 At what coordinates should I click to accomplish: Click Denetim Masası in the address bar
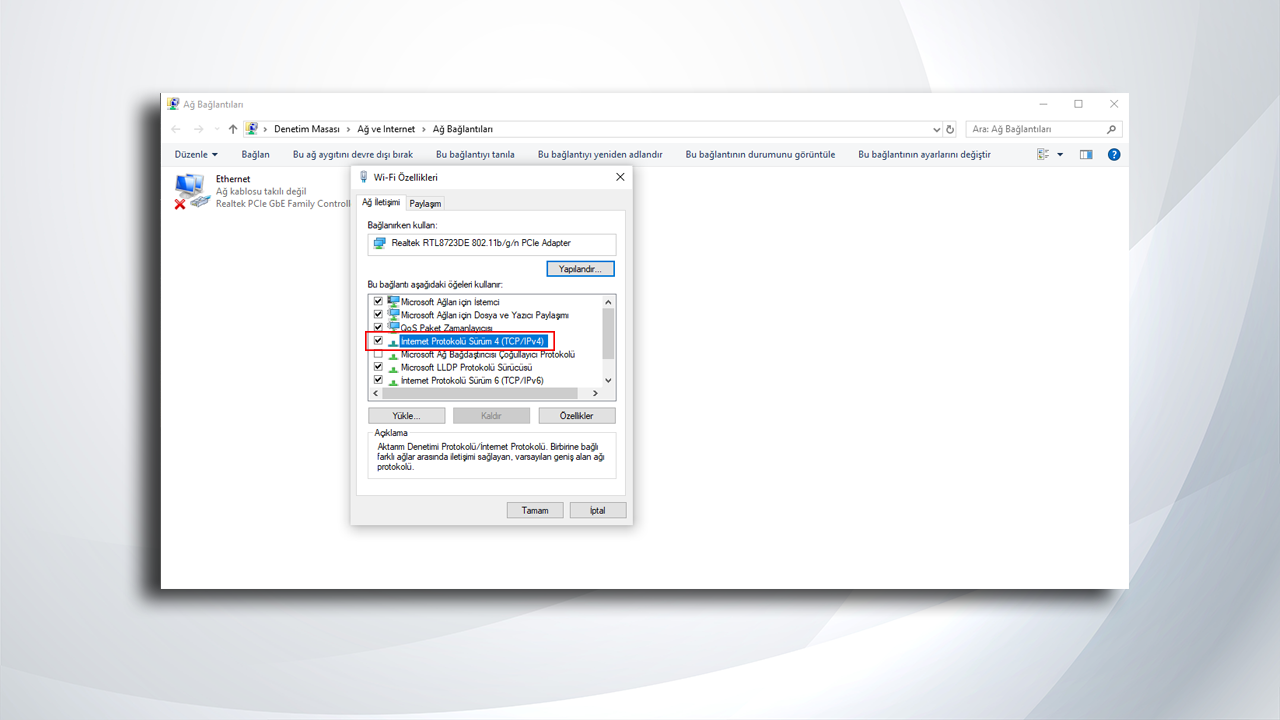tap(306, 129)
